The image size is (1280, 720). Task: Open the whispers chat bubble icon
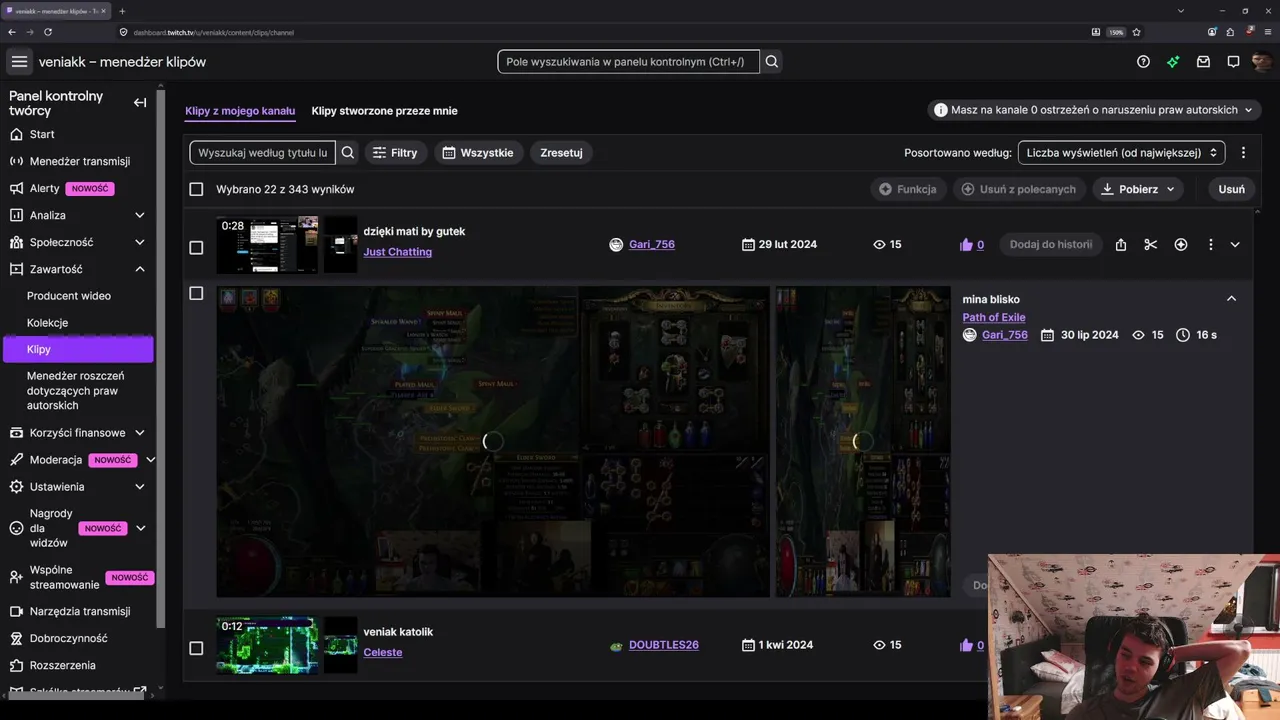pyautogui.click(x=1233, y=62)
